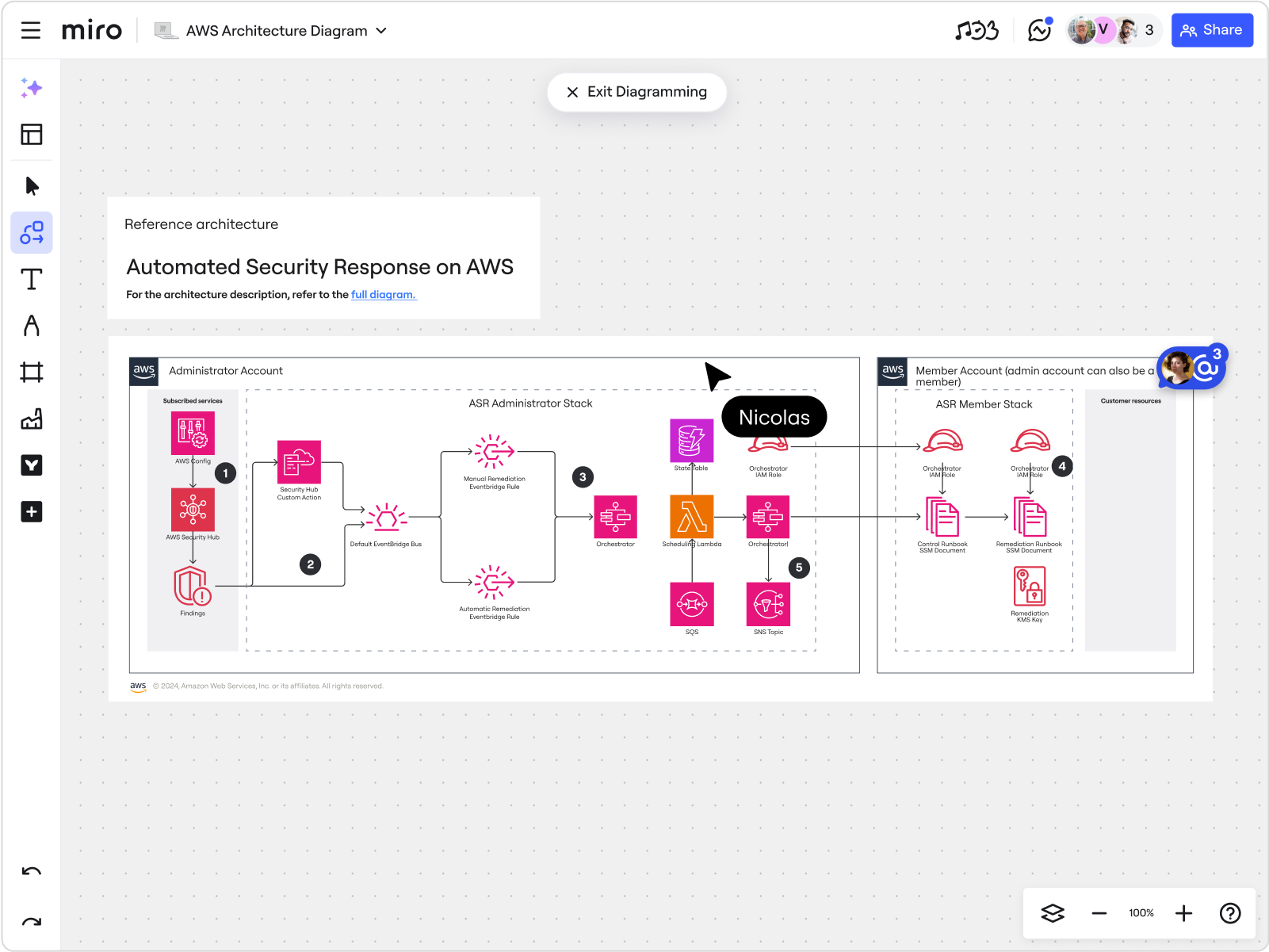
Task: Zoom in with the plus button
Action: (x=1183, y=913)
